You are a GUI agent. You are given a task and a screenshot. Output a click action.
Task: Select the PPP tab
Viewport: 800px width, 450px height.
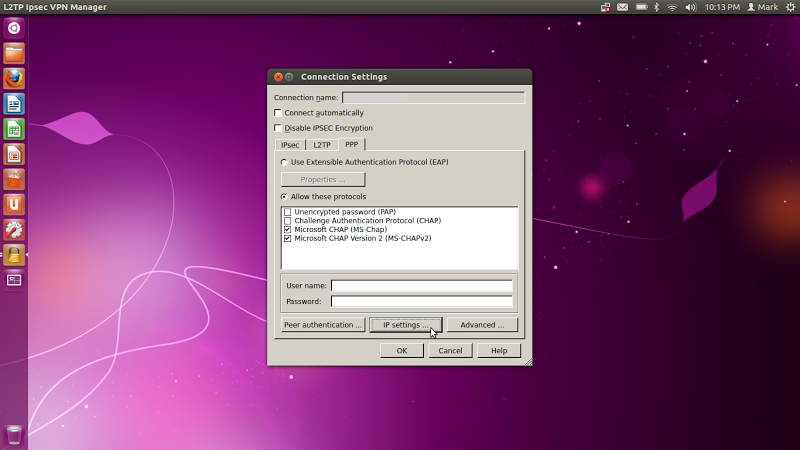pos(352,144)
